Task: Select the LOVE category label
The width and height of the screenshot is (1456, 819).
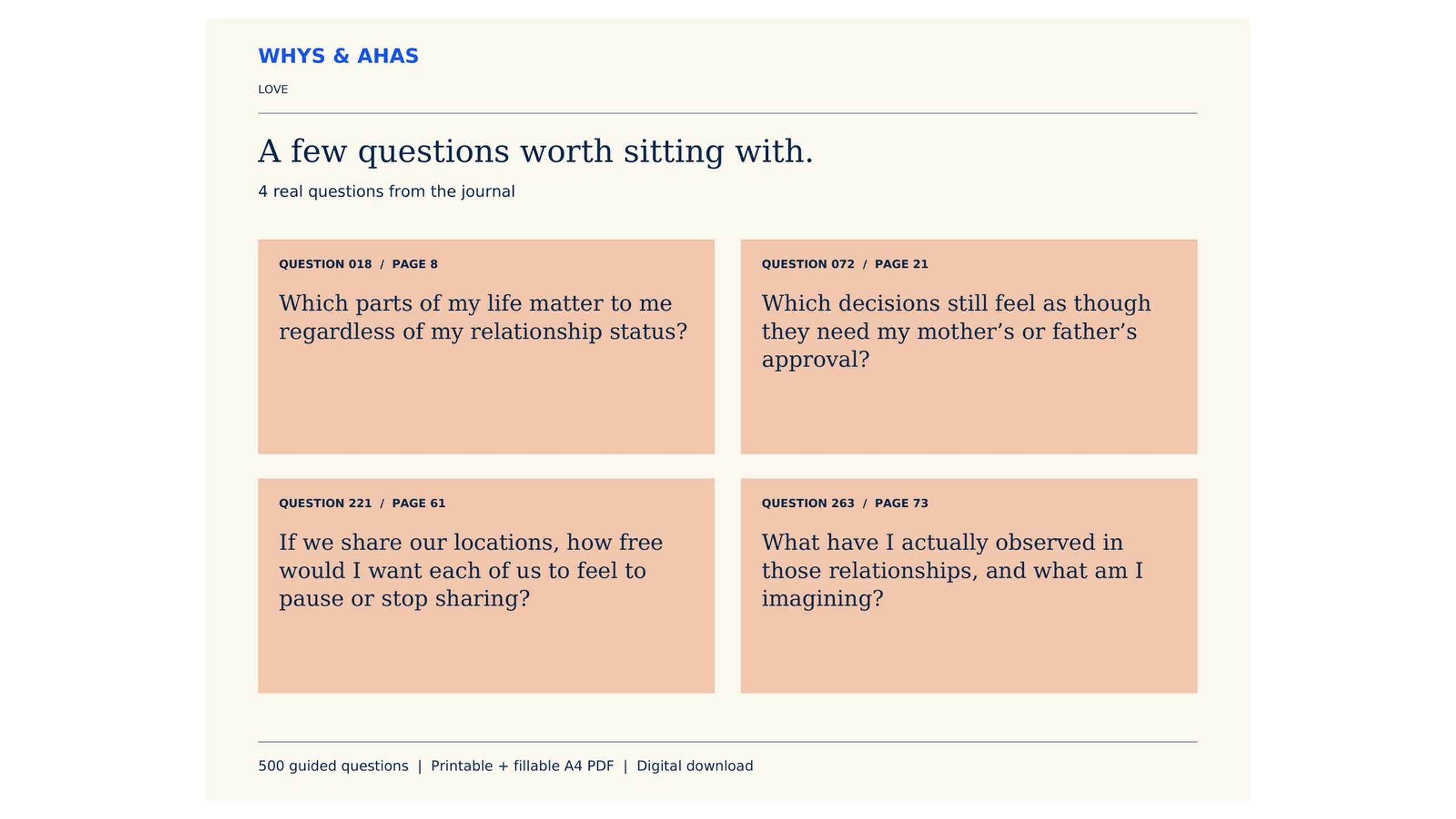Action: (272, 89)
